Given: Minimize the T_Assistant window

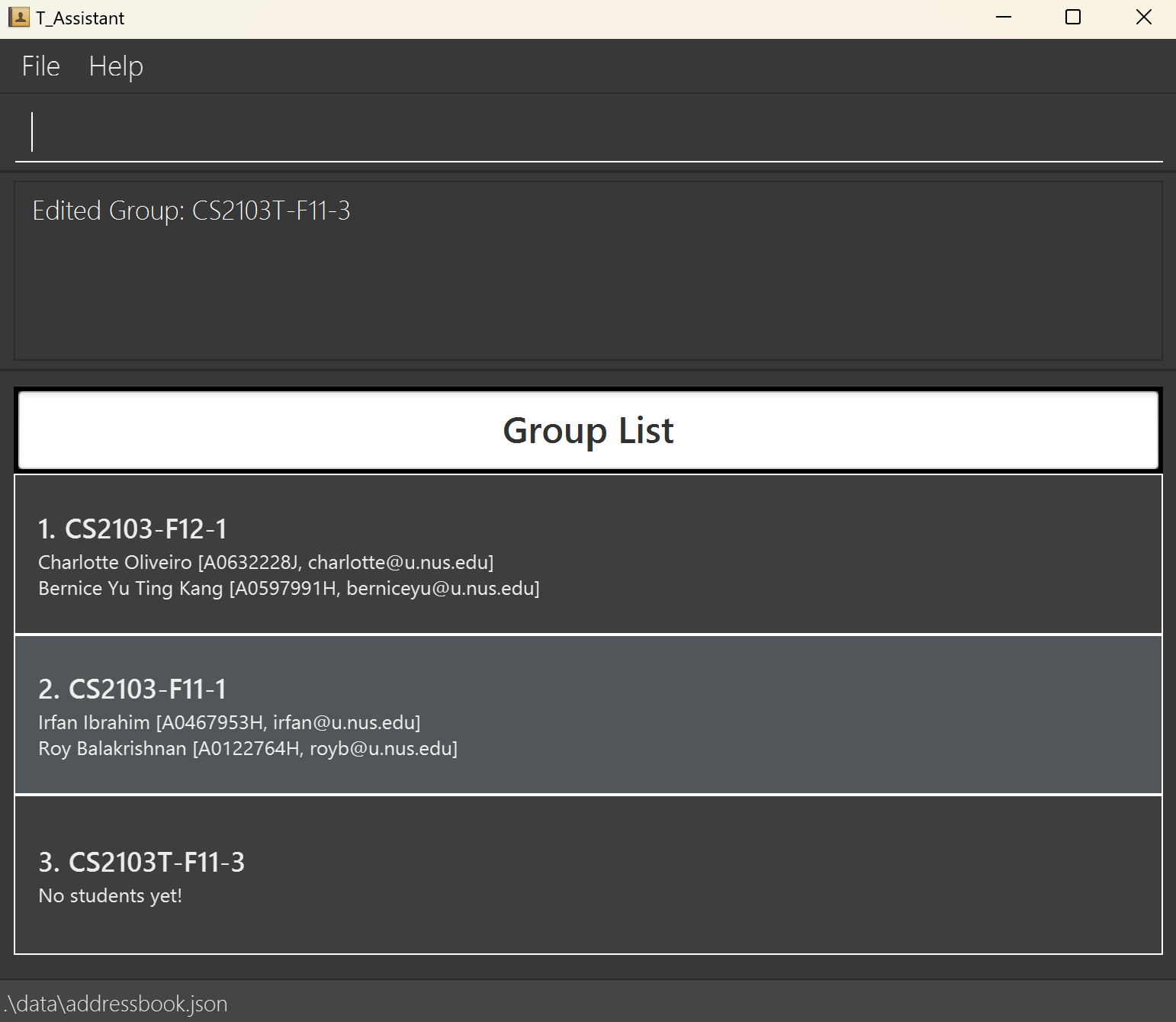Looking at the screenshot, I should (x=1004, y=18).
